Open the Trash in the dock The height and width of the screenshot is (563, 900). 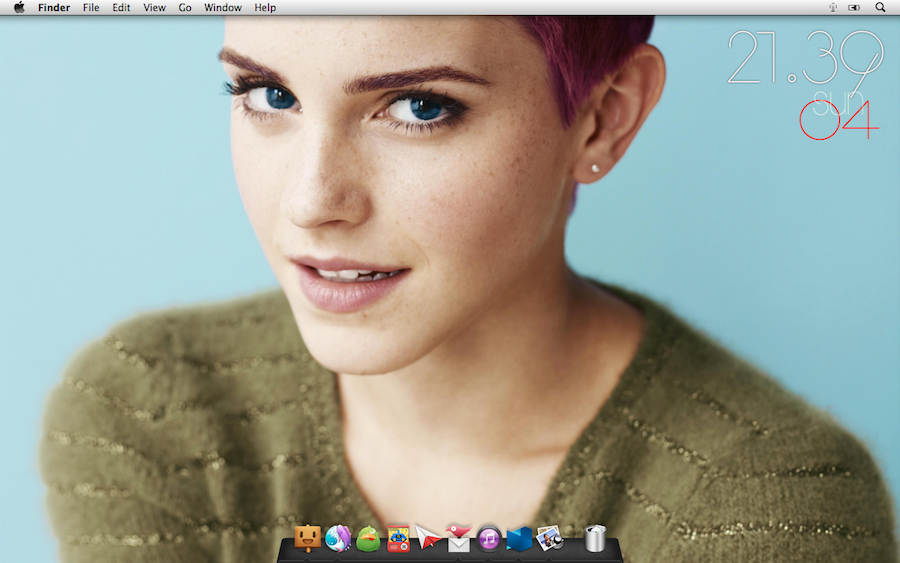(x=595, y=538)
